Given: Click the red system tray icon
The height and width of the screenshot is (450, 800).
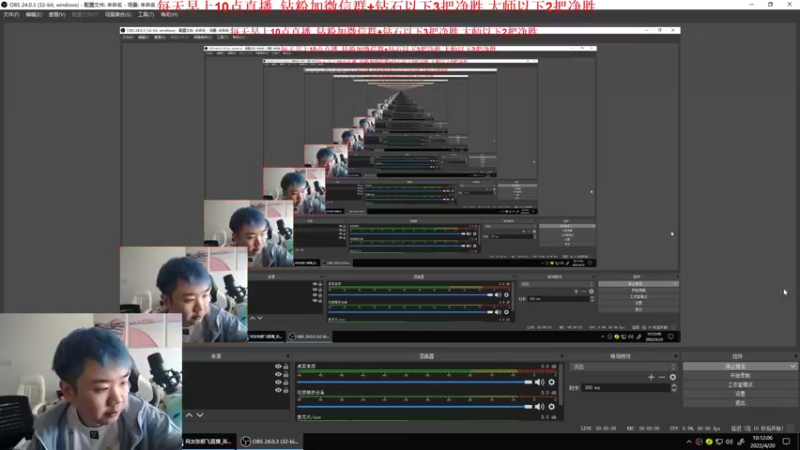Looking at the screenshot, I should point(699,442).
